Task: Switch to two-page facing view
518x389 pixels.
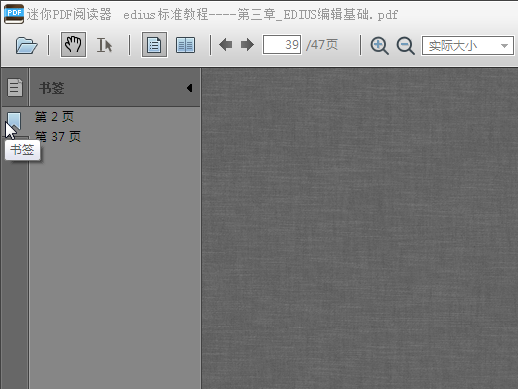Action: click(185, 45)
